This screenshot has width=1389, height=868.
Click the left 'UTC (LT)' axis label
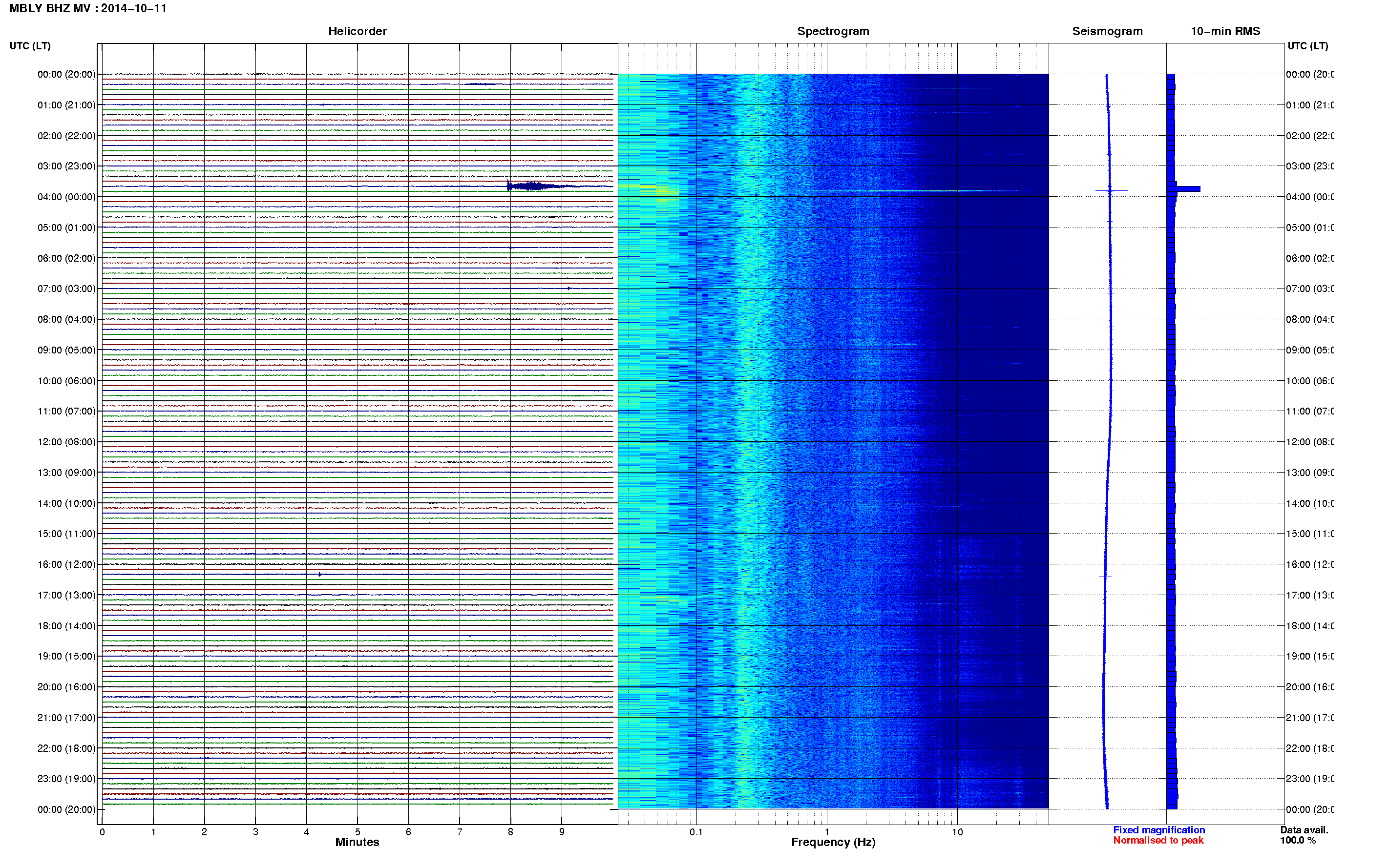click(x=30, y=46)
